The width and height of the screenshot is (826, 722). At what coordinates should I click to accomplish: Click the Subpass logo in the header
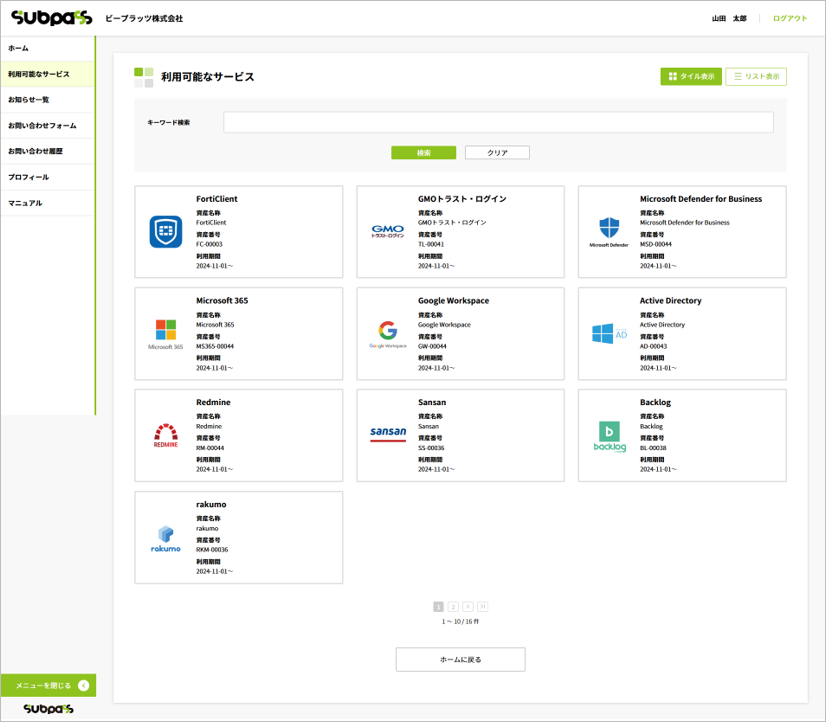pyautogui.click(x=52, y=18)
